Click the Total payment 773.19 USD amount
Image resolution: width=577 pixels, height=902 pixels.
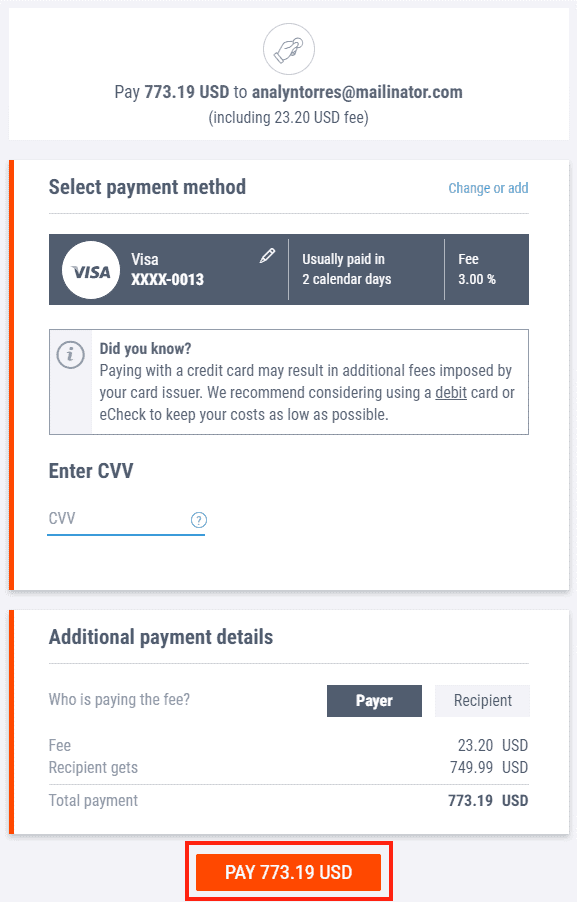click(x=488, y=801)
